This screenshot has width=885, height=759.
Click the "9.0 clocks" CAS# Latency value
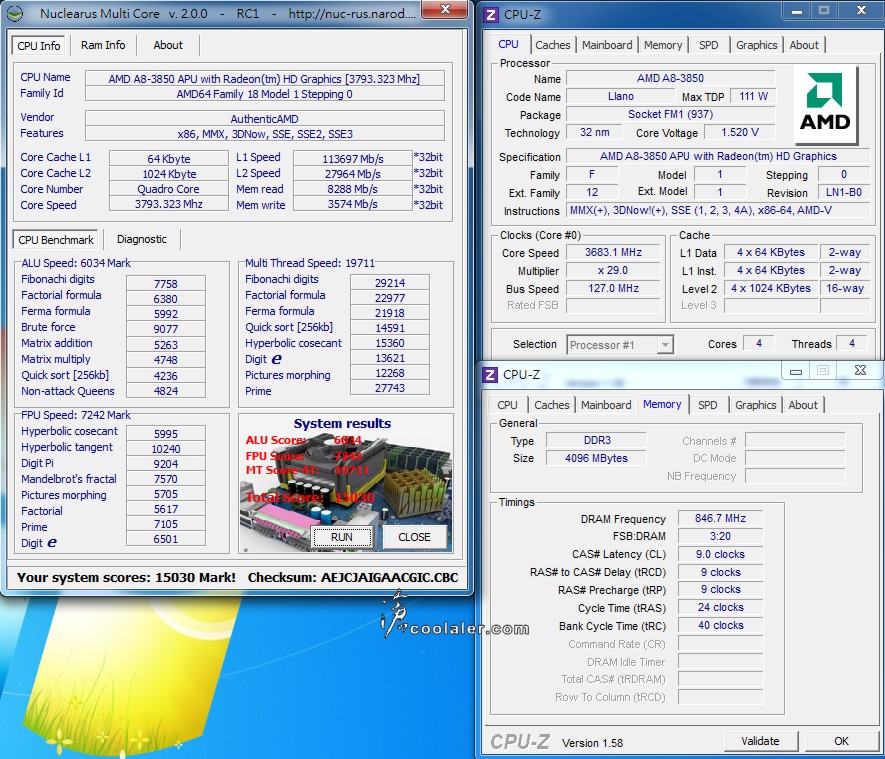point(720,554)
